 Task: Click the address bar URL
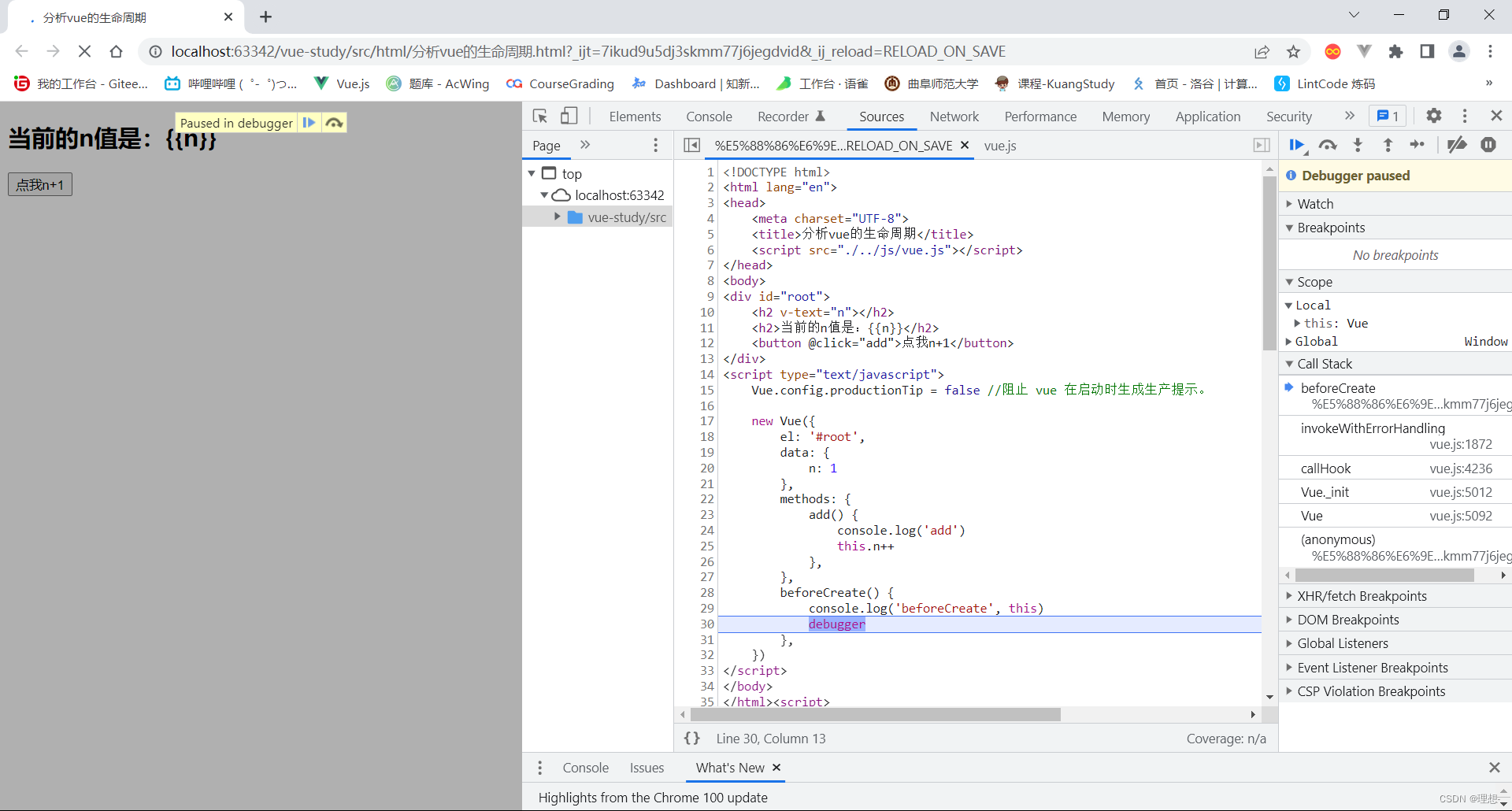pyautogui.click(x=588, y=51)
